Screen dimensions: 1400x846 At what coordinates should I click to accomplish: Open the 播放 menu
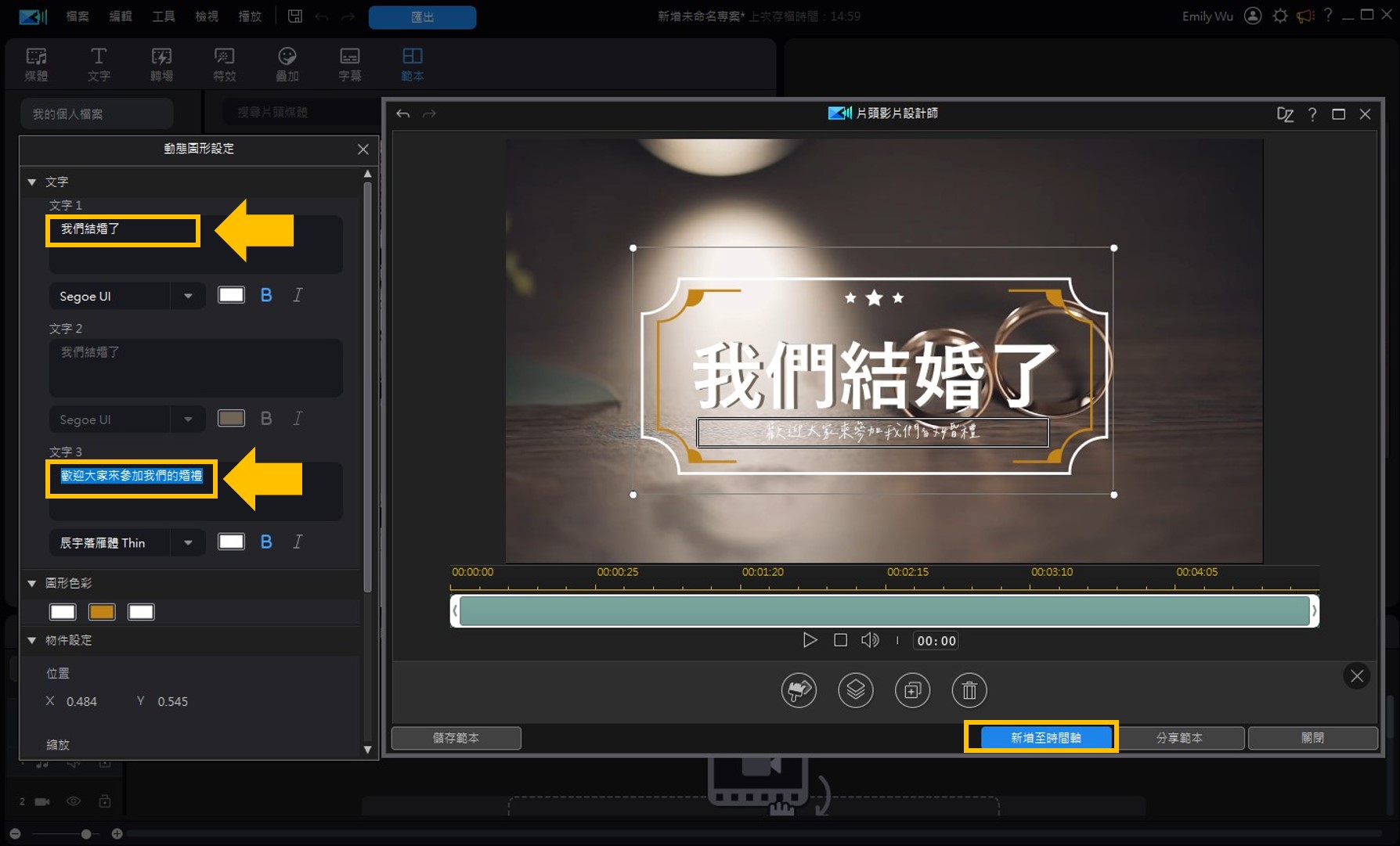point(249,16)
